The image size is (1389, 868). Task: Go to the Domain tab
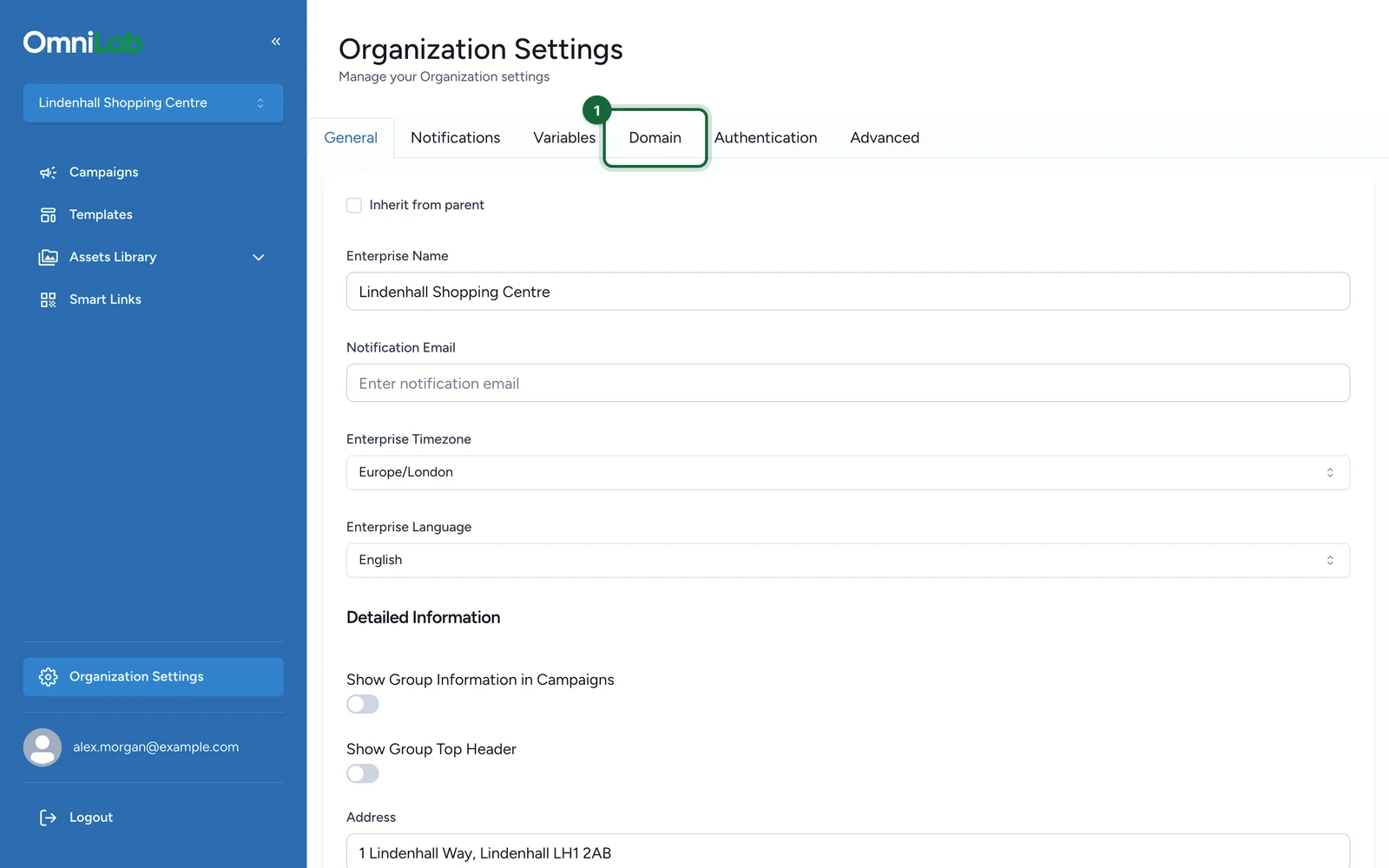(655, 138)
